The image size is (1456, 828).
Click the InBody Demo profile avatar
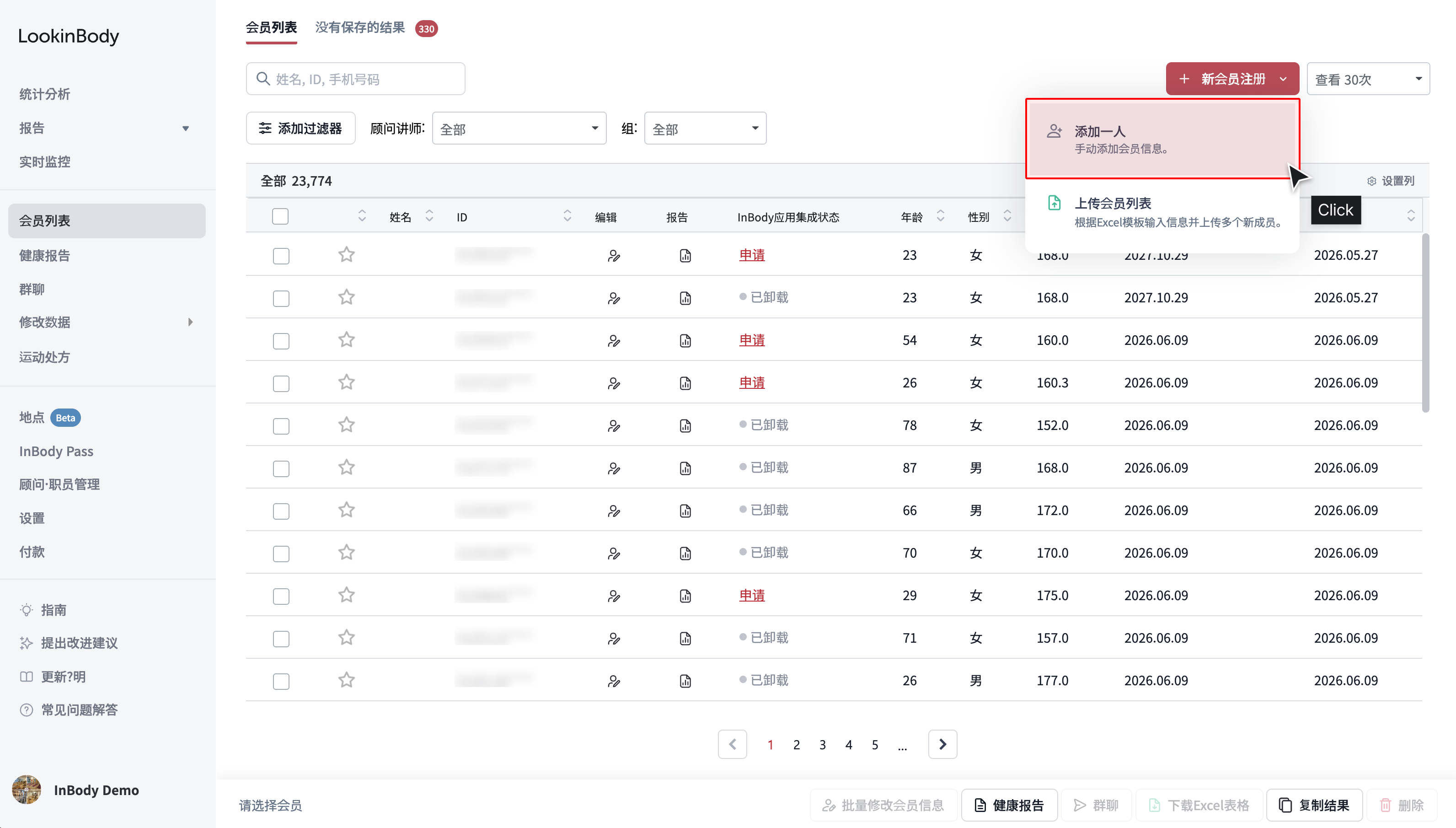point(26,789)
